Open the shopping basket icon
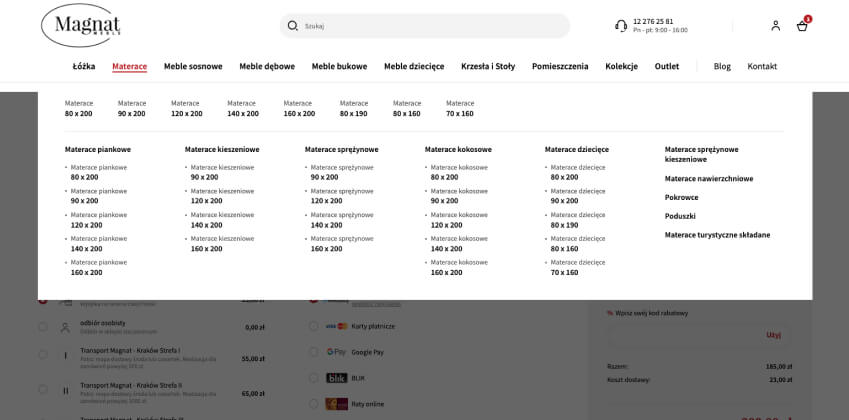This screenshot has width=849, height=420. click(x=802, y=26)
